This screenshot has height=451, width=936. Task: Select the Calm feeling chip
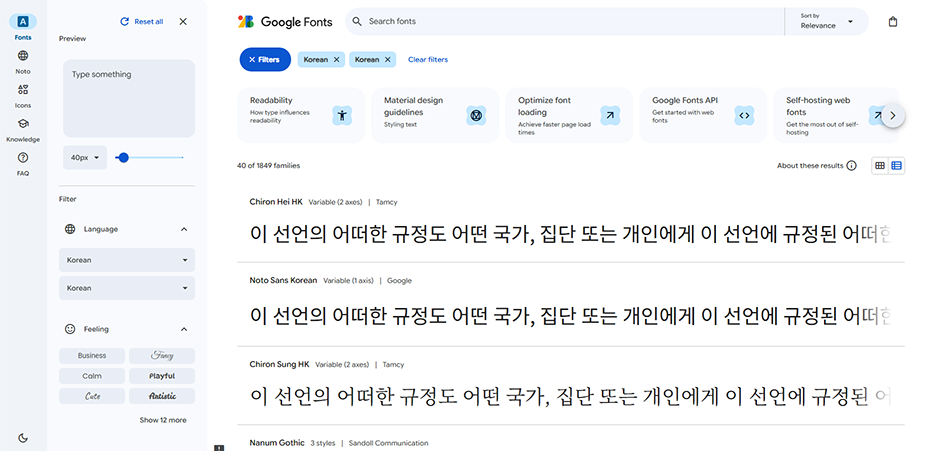pos(92,376)
